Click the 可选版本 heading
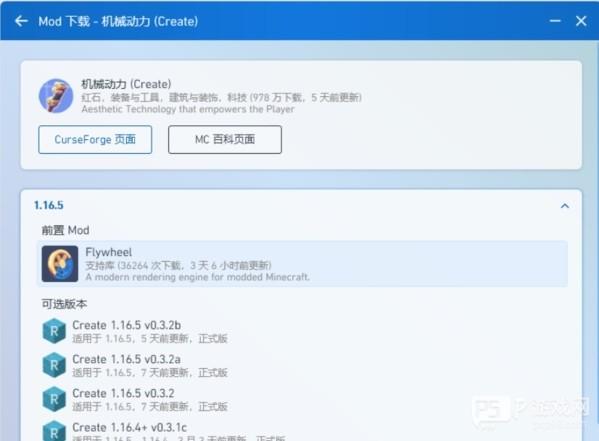The height and width of the screenshot is (441, 599). (x=64, y=304)
